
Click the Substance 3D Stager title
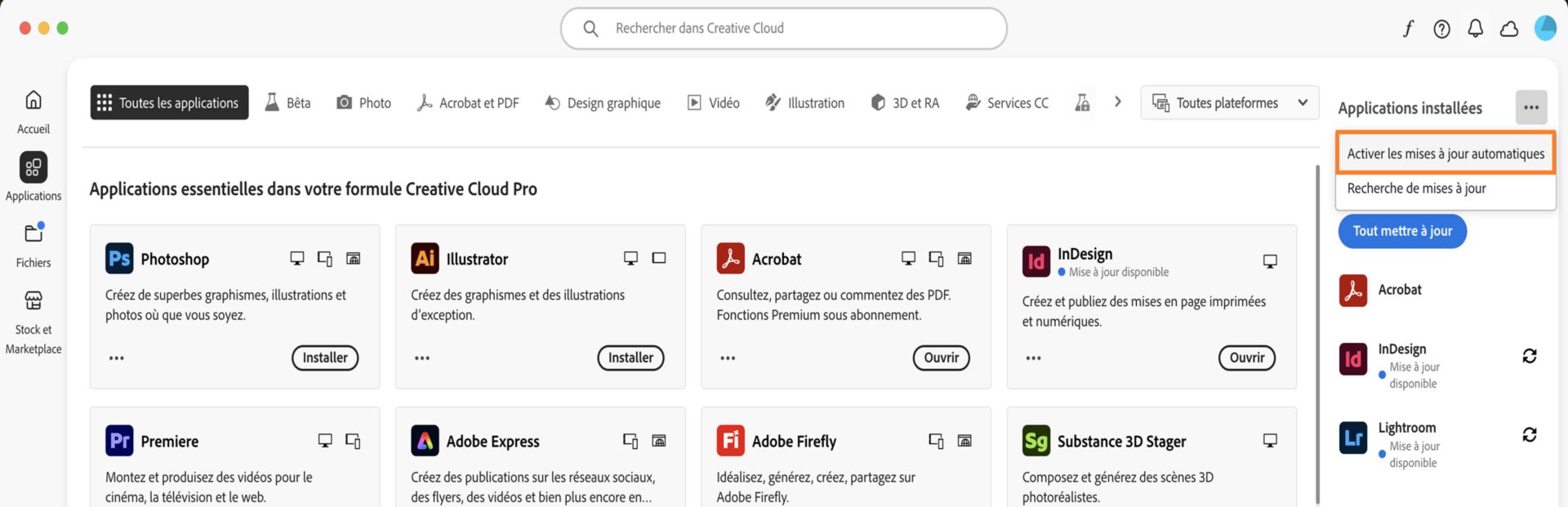coord(1121,442)
